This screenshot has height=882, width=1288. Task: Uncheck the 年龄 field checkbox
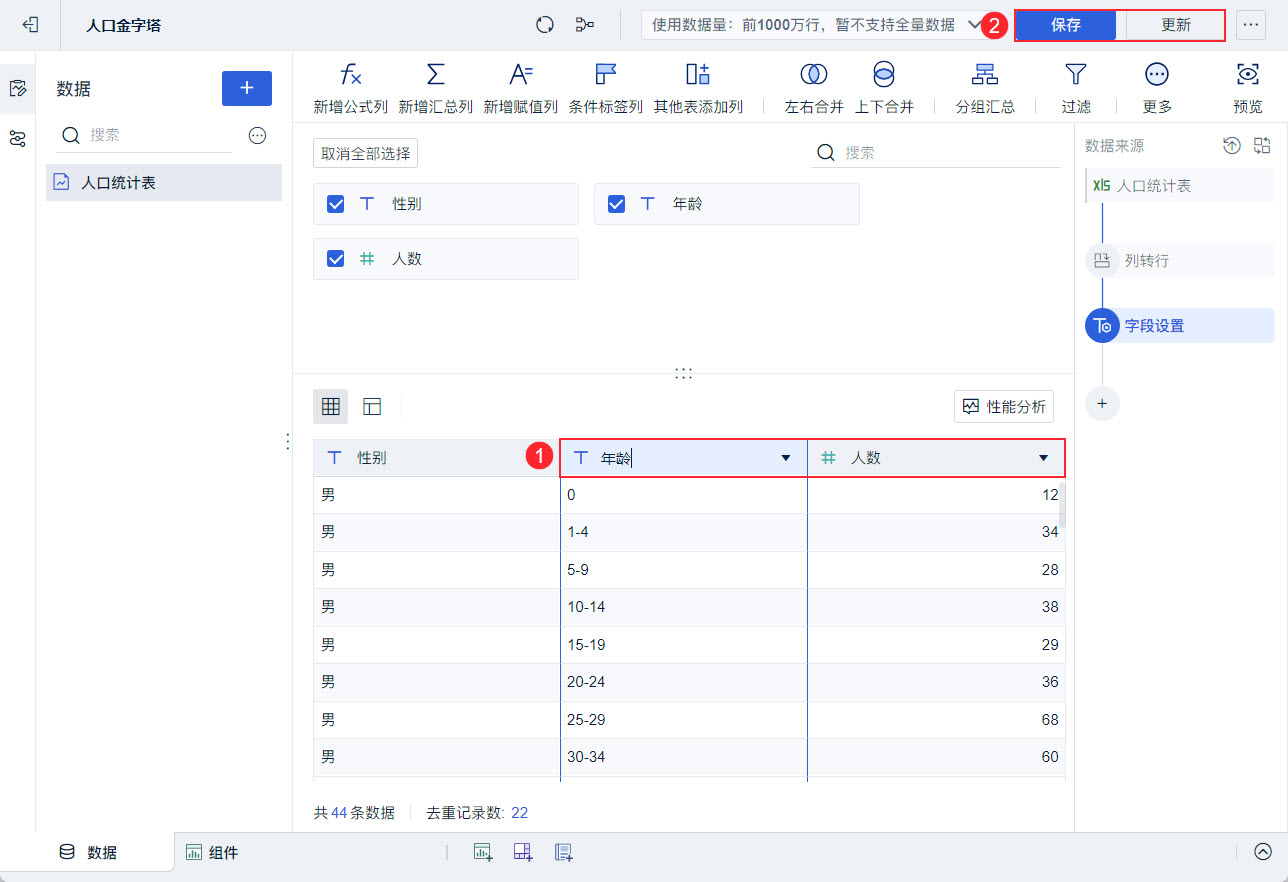(617, 204)
